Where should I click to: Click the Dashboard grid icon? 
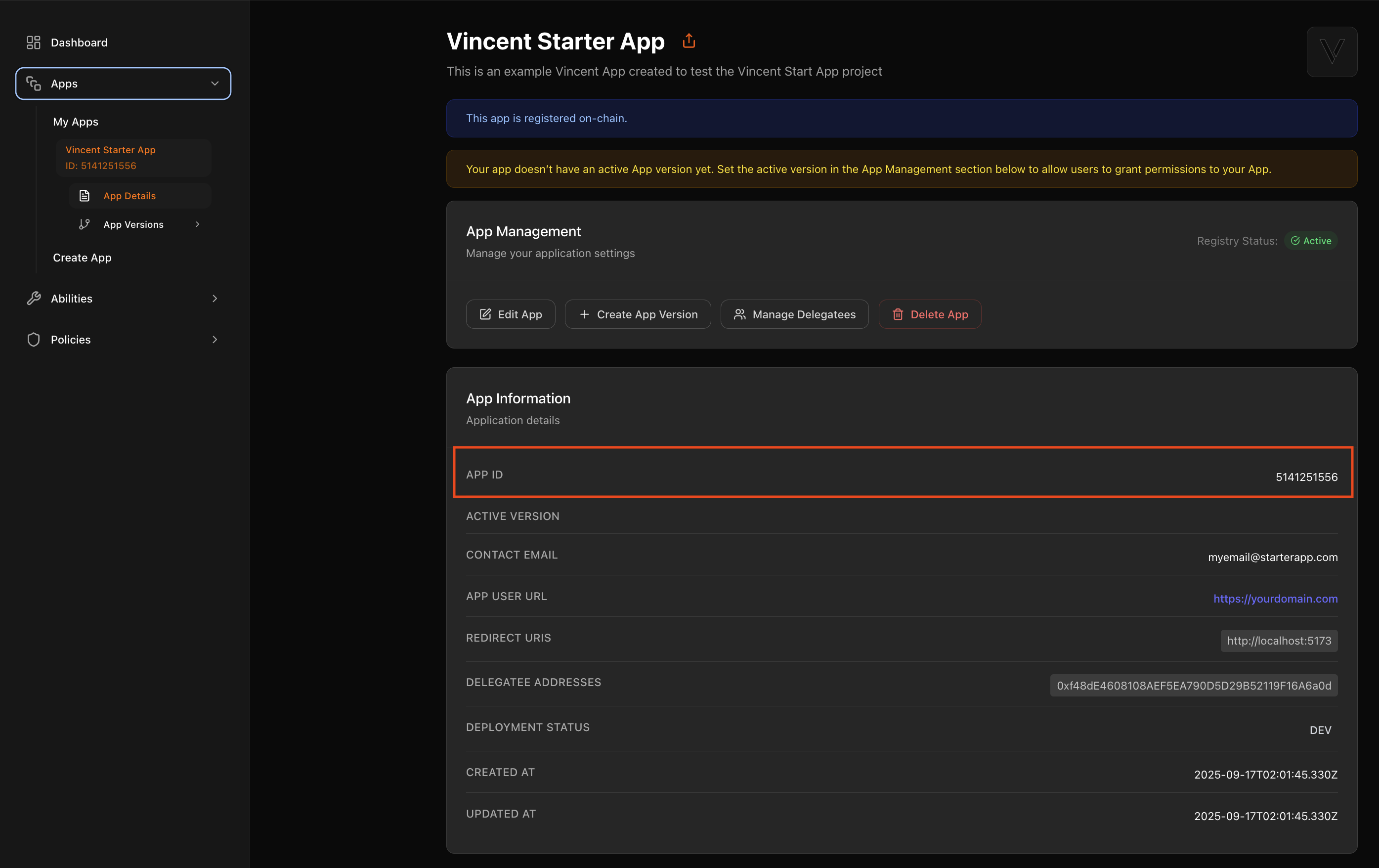[x=34, y=43]
